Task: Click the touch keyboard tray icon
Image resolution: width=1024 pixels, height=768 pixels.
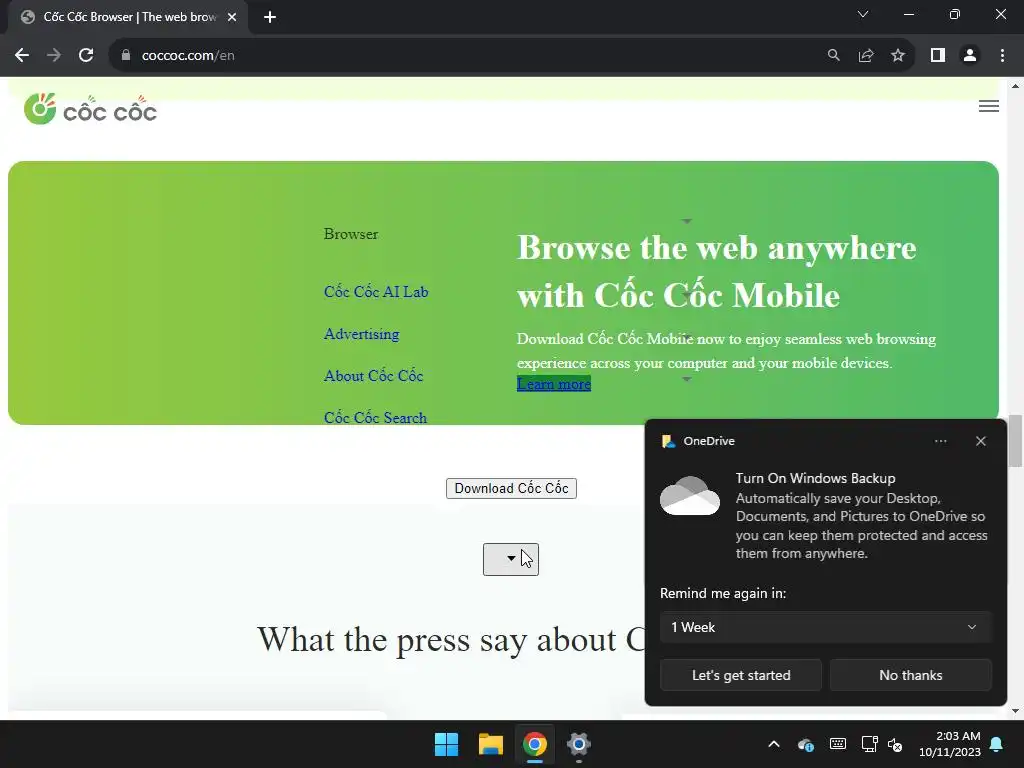Action: point(838,744)
